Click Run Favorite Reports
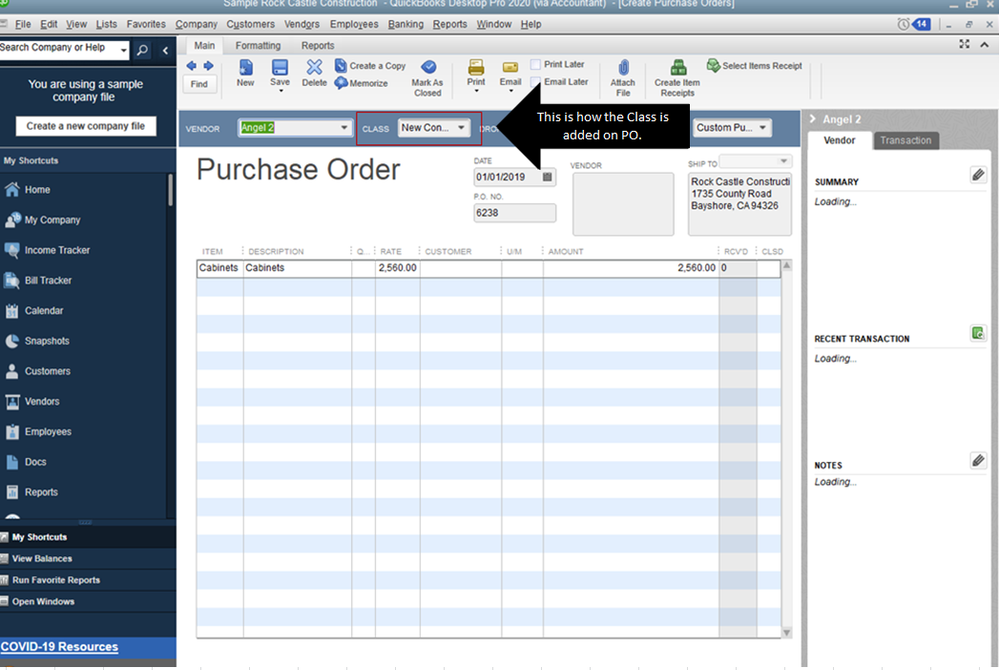Image resolution: width=999 pixels, height=670 pixels. 56,580
